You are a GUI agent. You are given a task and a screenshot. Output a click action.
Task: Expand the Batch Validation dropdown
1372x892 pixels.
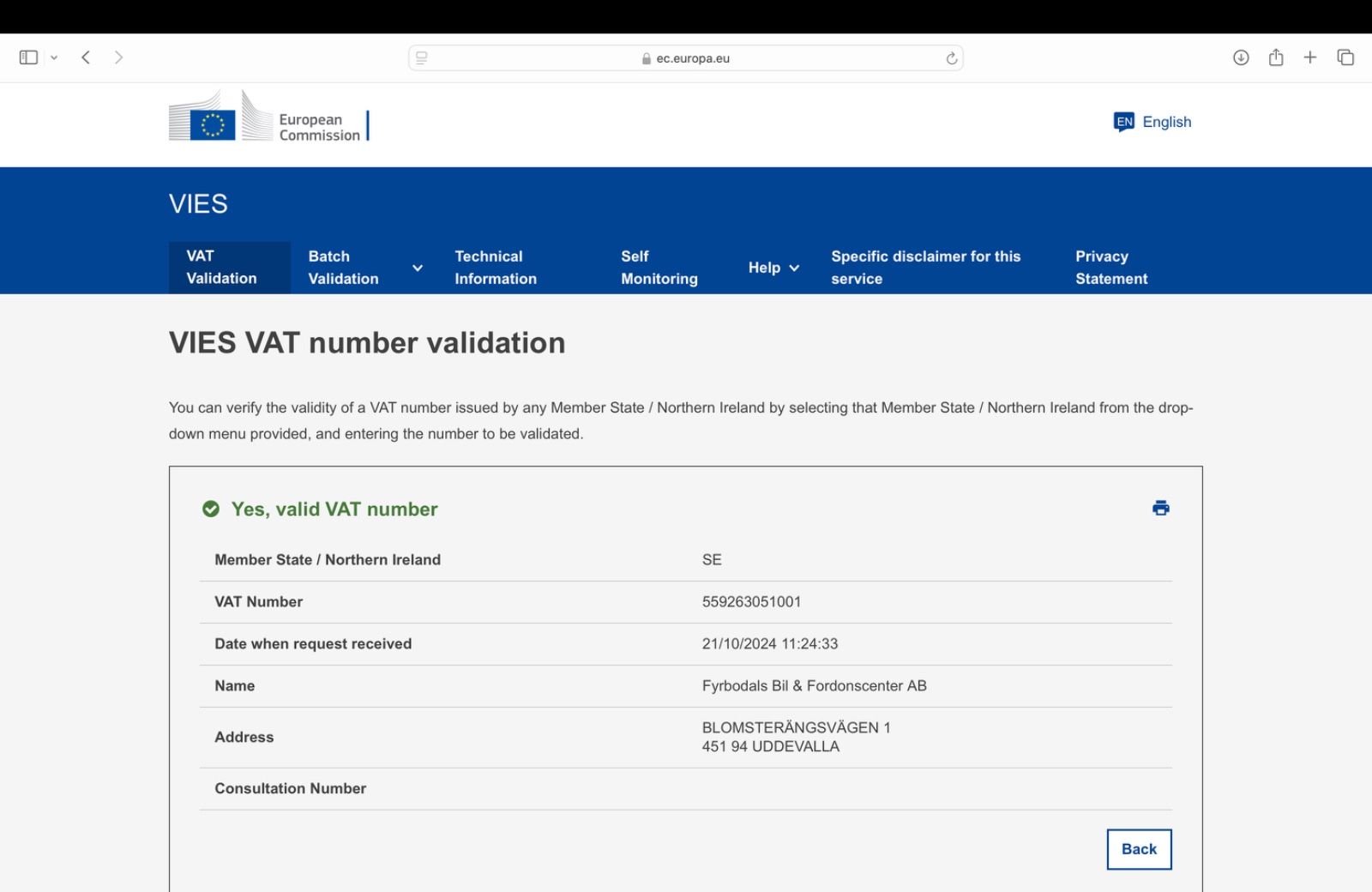(417, 268)
